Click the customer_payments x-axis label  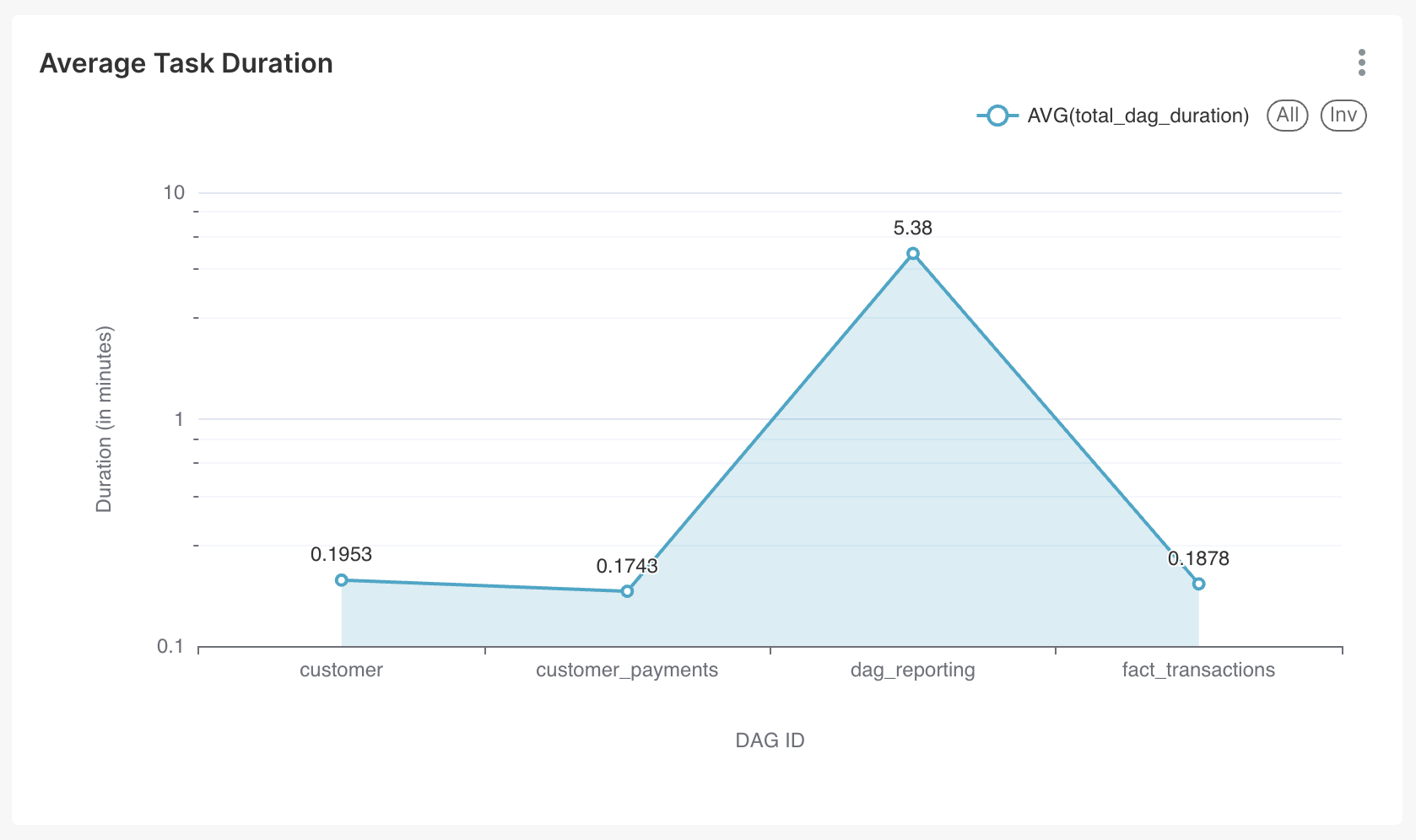click(627, 670)
